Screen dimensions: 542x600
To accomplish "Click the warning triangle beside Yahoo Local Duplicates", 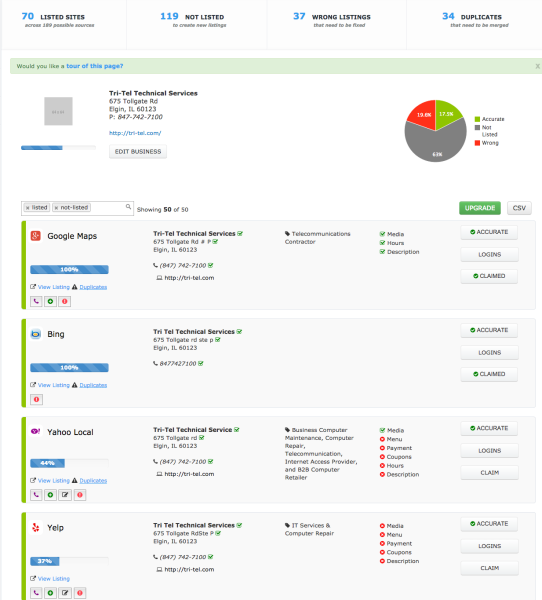I will (x=75, y=481).
